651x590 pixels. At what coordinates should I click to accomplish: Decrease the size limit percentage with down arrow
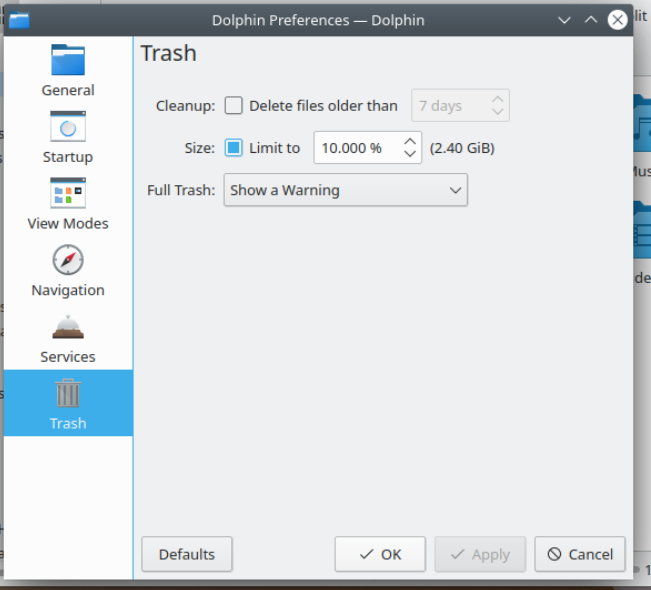coord(410,155)
